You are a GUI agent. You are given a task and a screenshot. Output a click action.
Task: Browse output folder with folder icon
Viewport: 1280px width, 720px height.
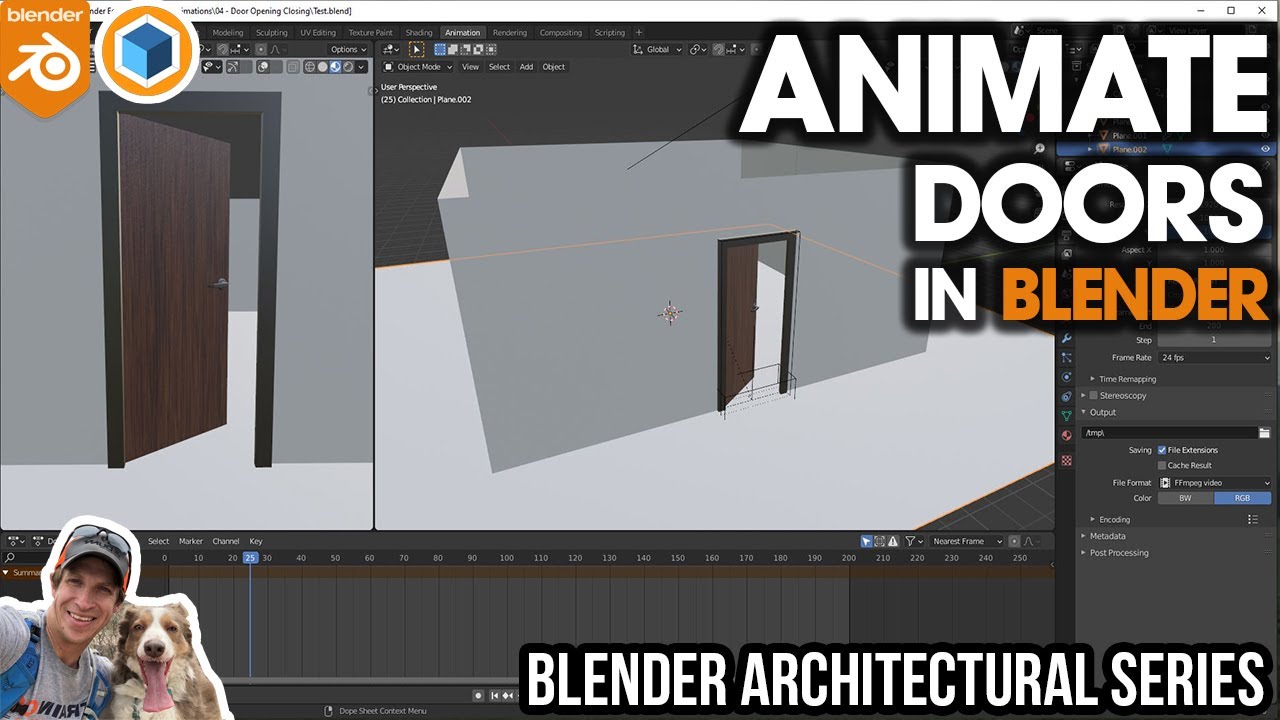point(1265,433)
